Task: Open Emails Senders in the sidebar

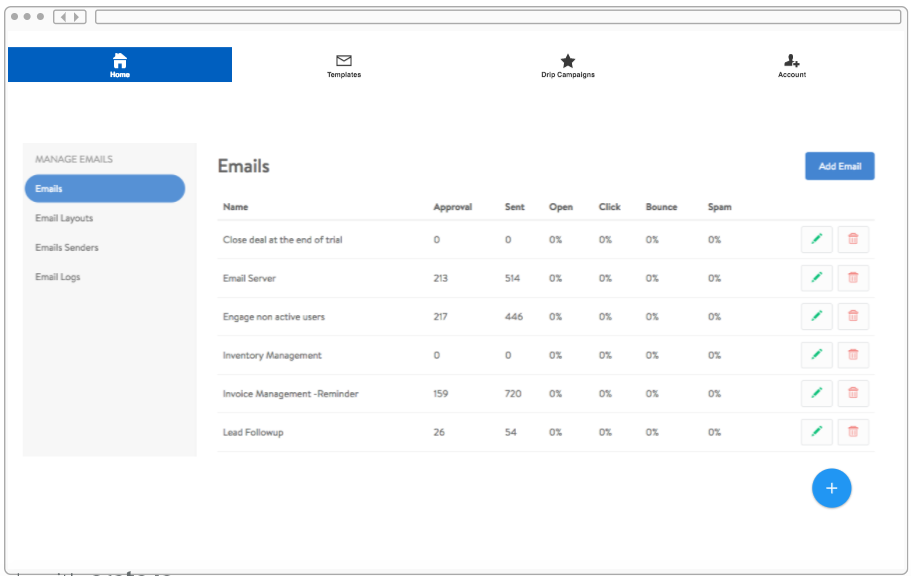Action: 67,248
